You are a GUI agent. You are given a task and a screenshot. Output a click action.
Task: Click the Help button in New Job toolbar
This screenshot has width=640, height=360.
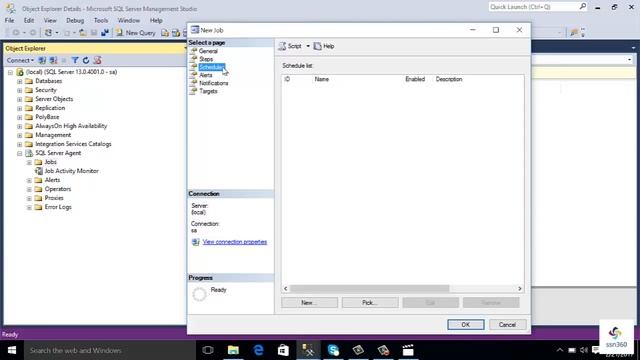click(324, 46)
